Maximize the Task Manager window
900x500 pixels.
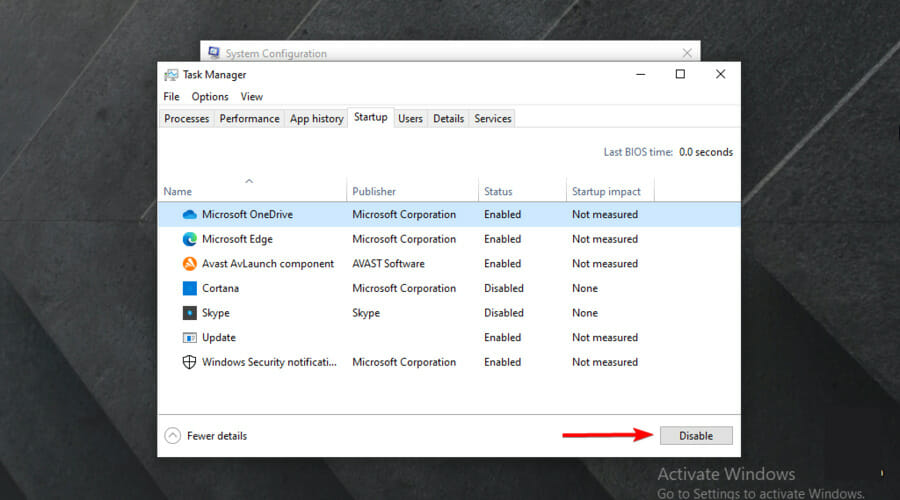[x=680, y=74]
